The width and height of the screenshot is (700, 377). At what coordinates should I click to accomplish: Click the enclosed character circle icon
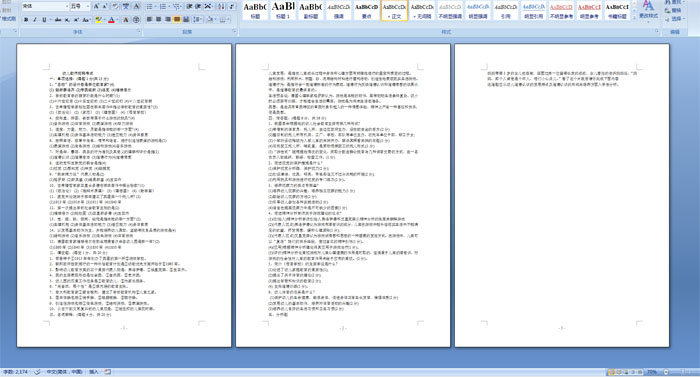(x=136, y=20)
